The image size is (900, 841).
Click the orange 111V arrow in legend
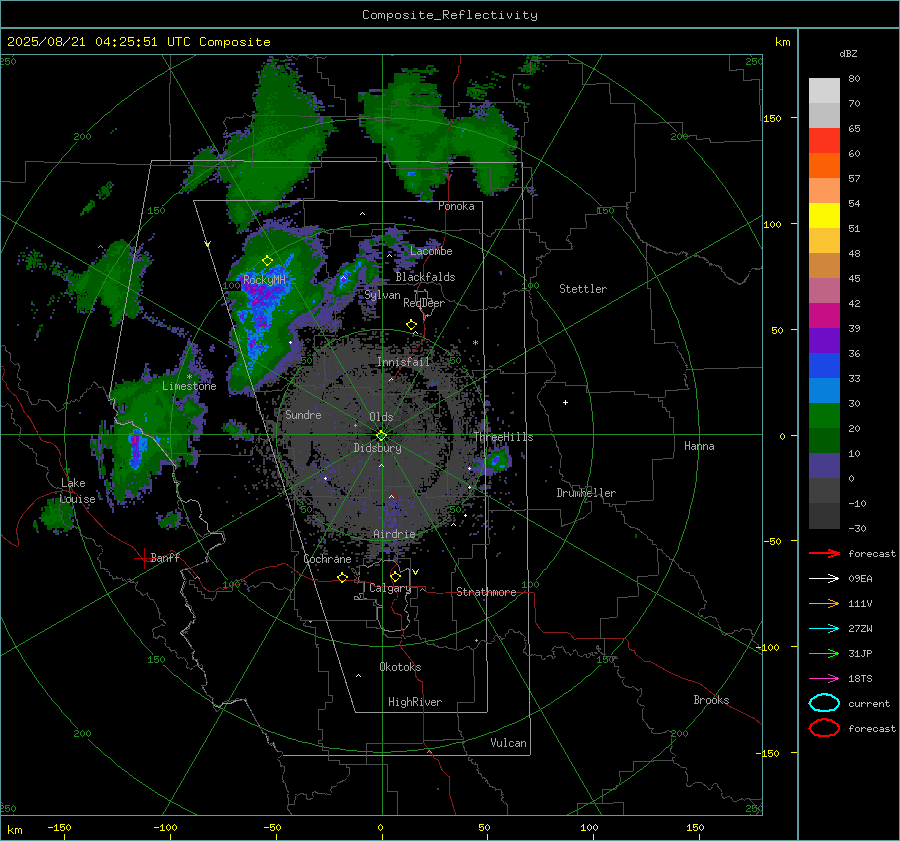(x=824, y=603)
